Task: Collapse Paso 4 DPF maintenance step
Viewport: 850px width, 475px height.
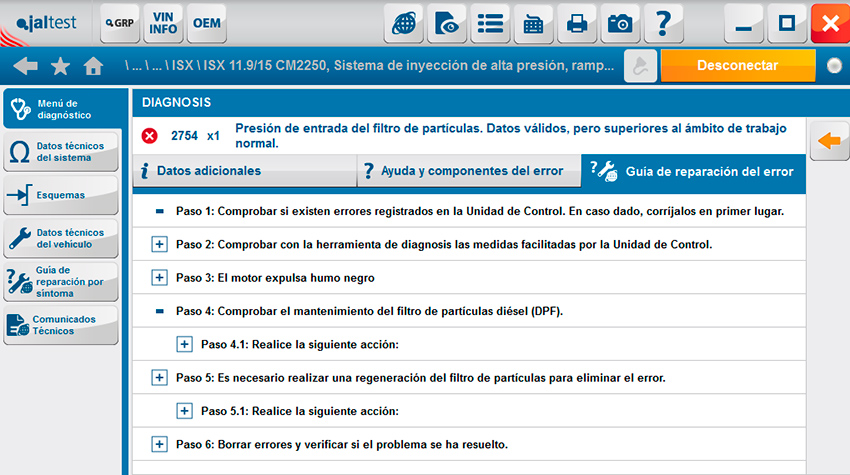Action: [159, 311]
